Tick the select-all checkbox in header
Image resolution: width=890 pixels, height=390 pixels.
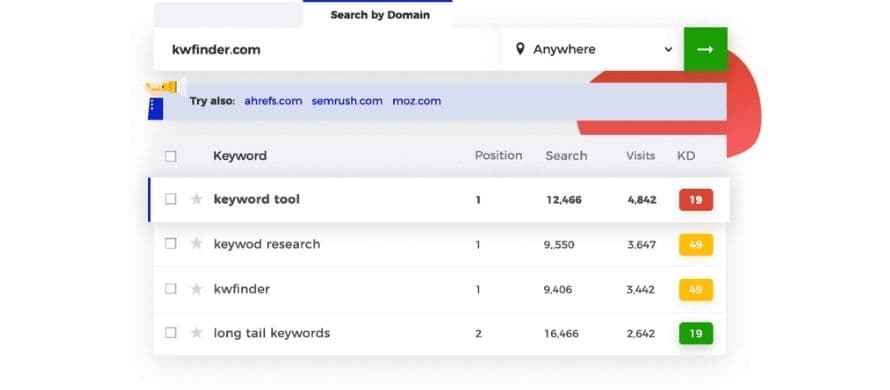(170, 156)
